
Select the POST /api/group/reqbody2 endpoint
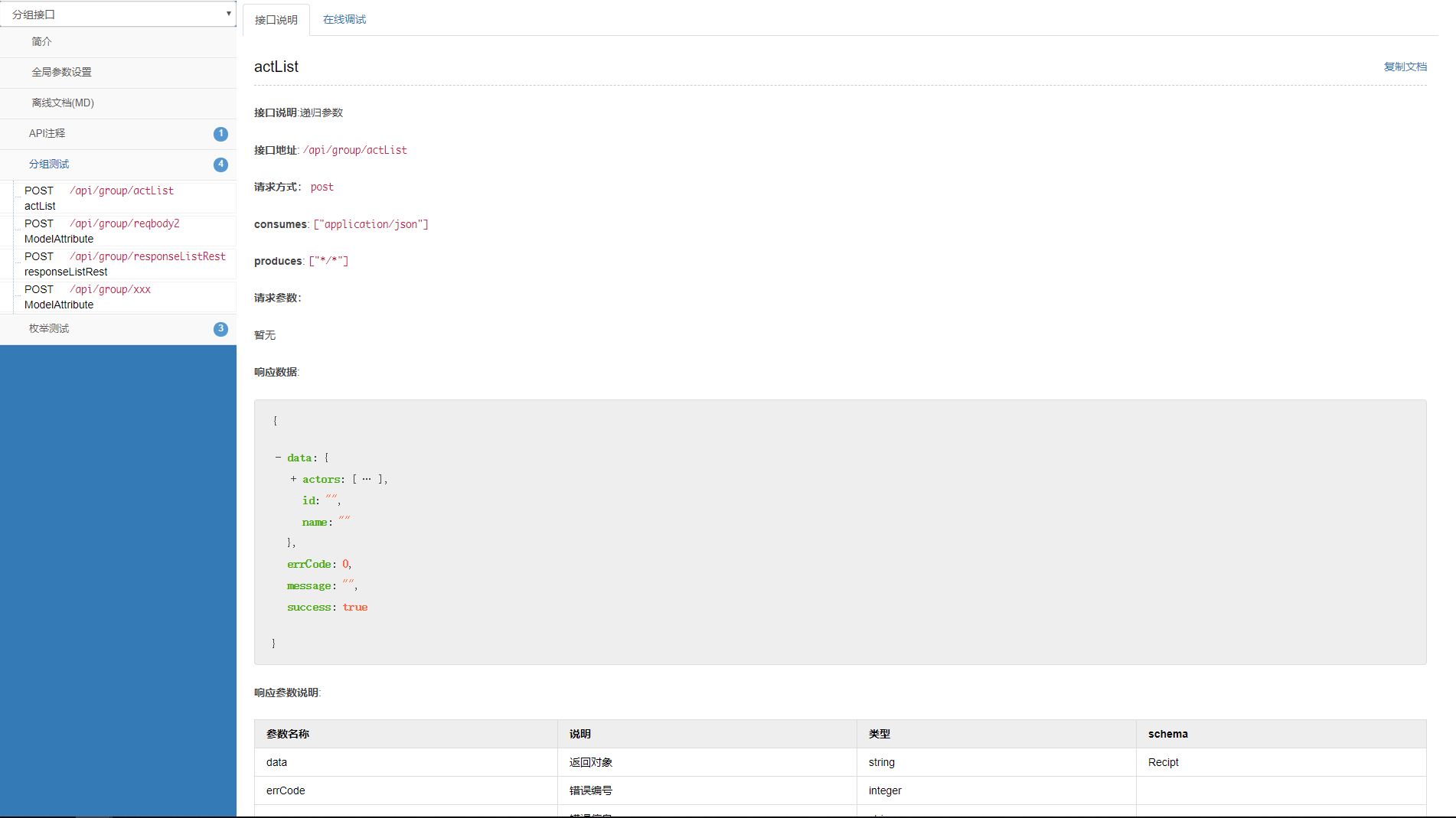tap(126, 231)
